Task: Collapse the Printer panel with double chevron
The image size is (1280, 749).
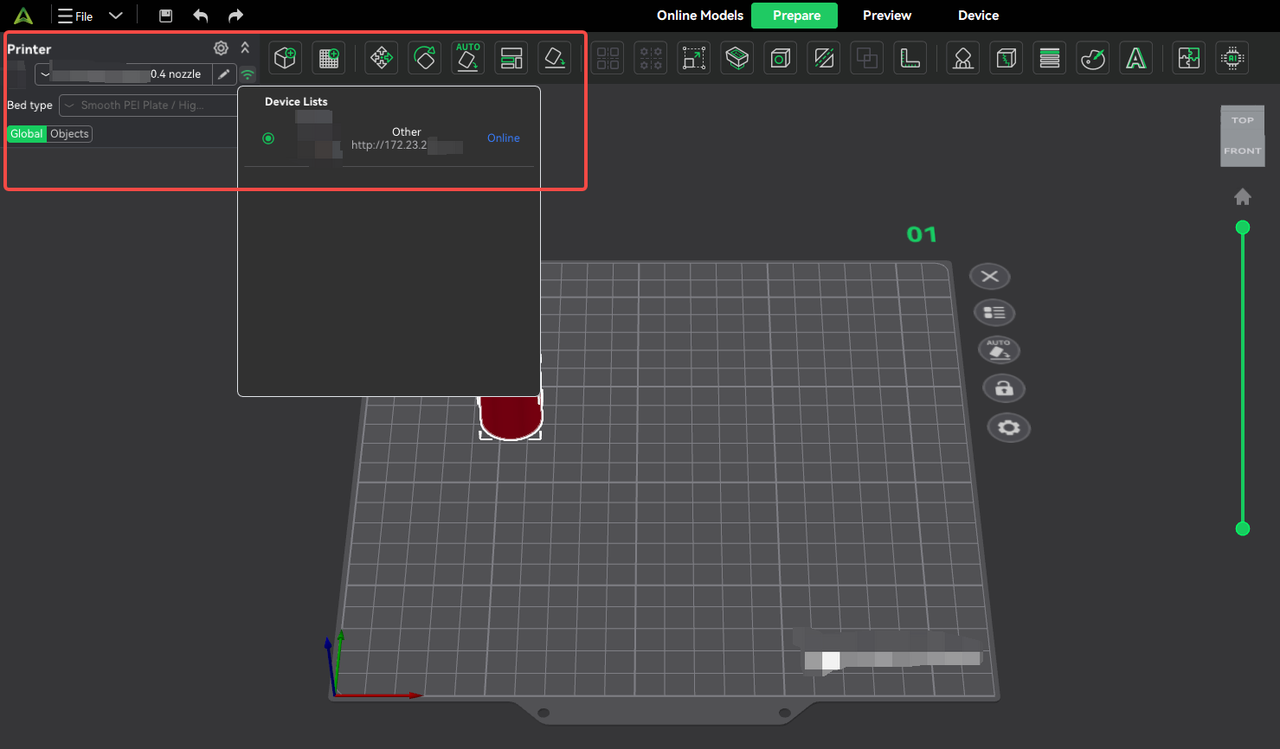Action: (245, 48)
